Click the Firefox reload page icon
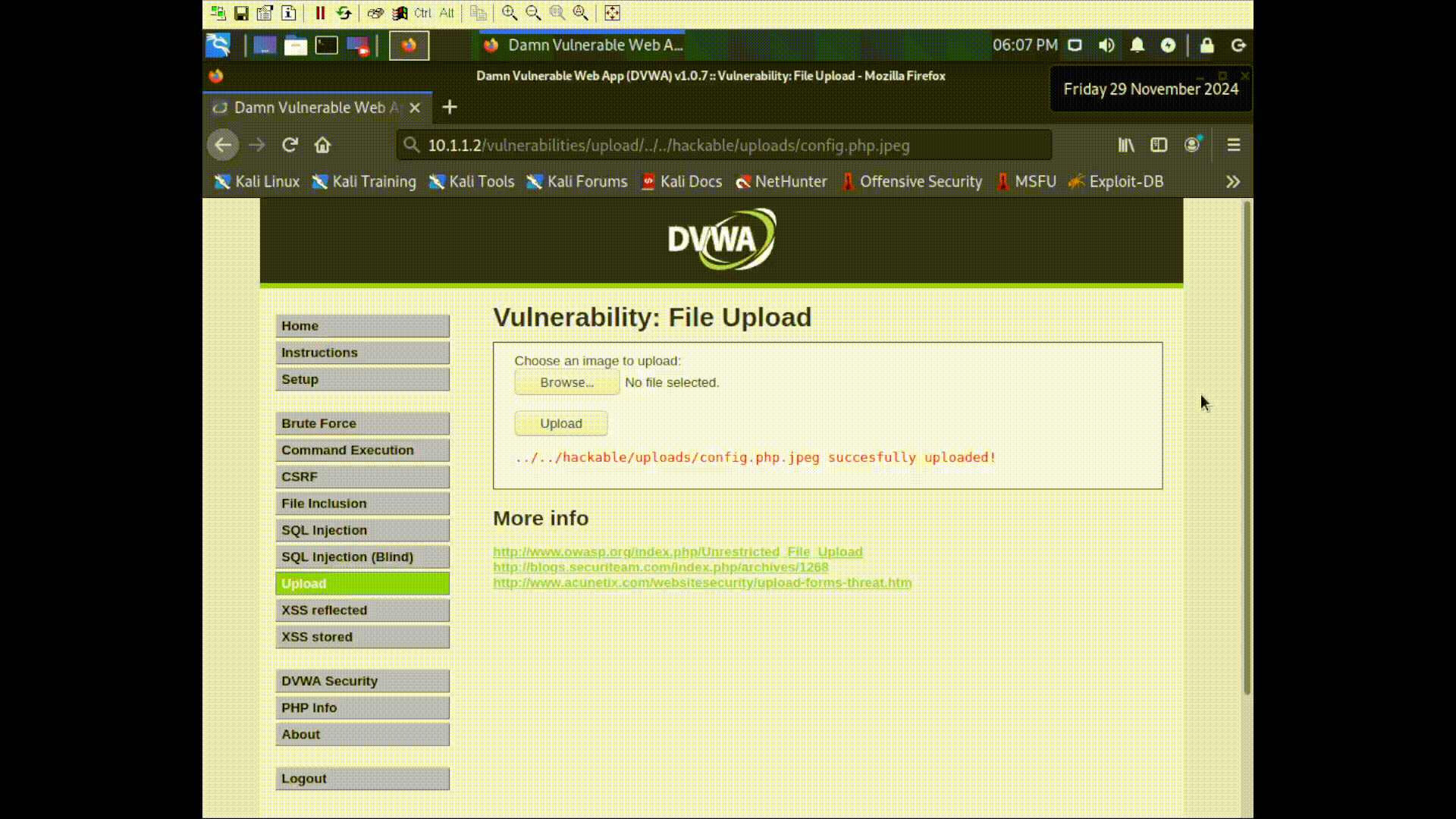The image size is (1456, 819). (x=290, y=145)
